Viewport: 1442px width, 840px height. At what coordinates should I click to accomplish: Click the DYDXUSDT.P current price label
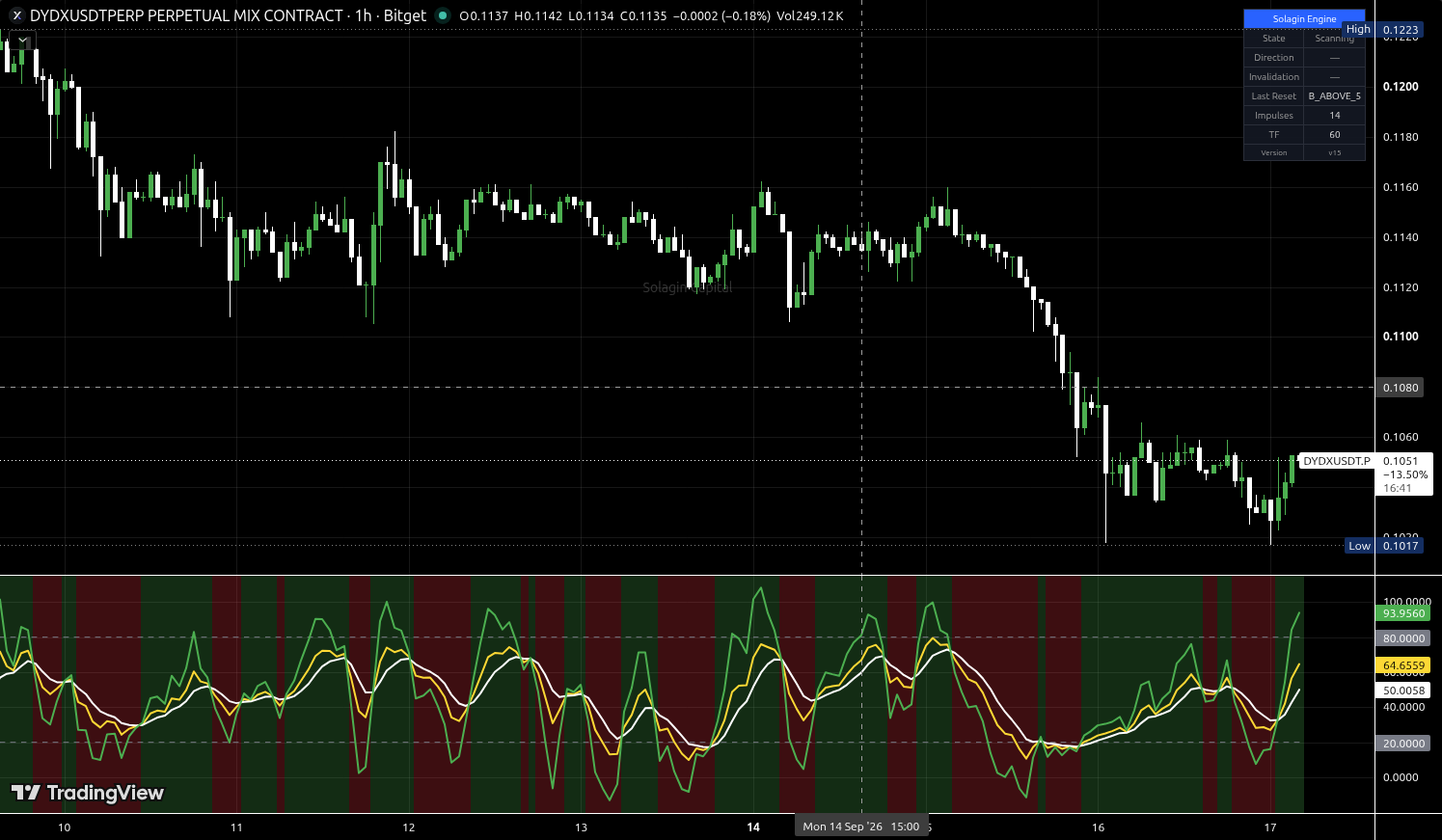click(1336, 461)
